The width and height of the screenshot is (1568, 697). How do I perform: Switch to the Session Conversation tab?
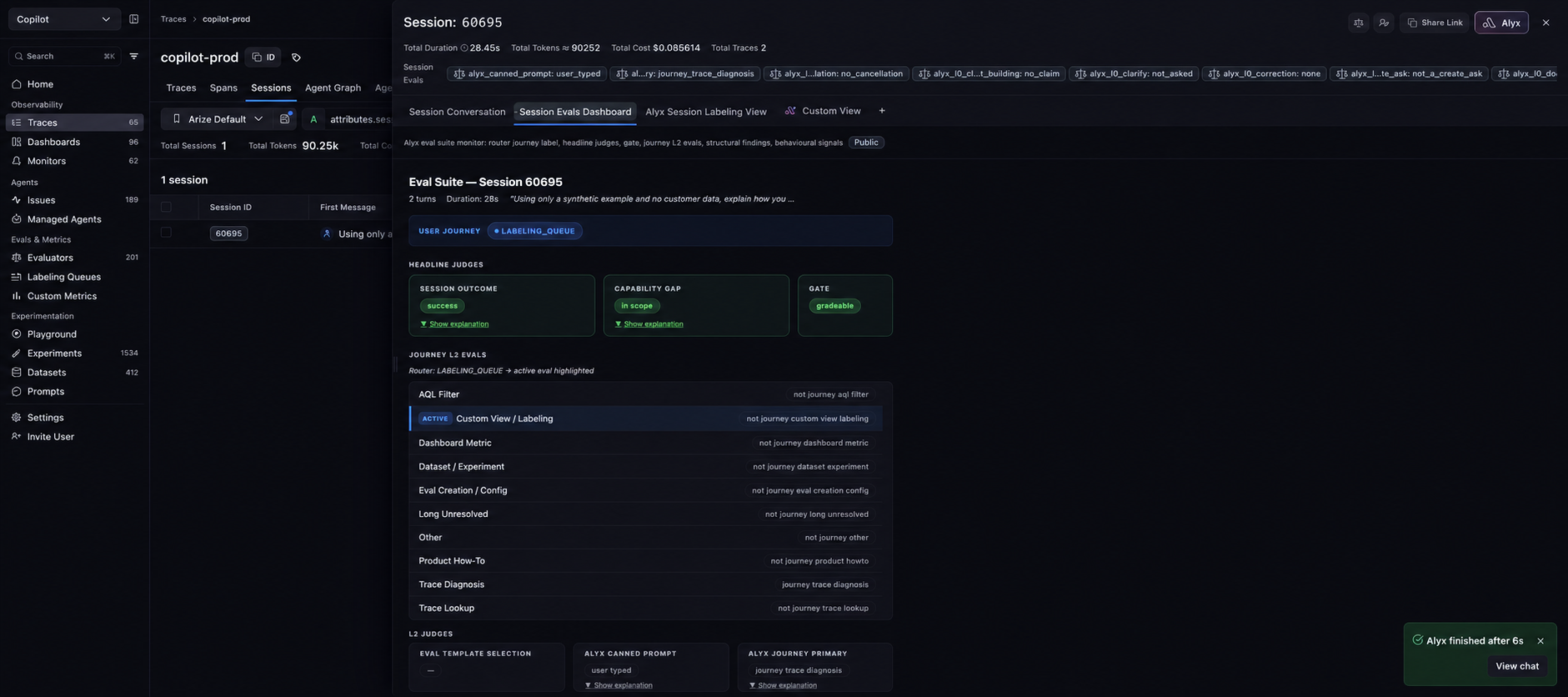[x=457, y=112]
